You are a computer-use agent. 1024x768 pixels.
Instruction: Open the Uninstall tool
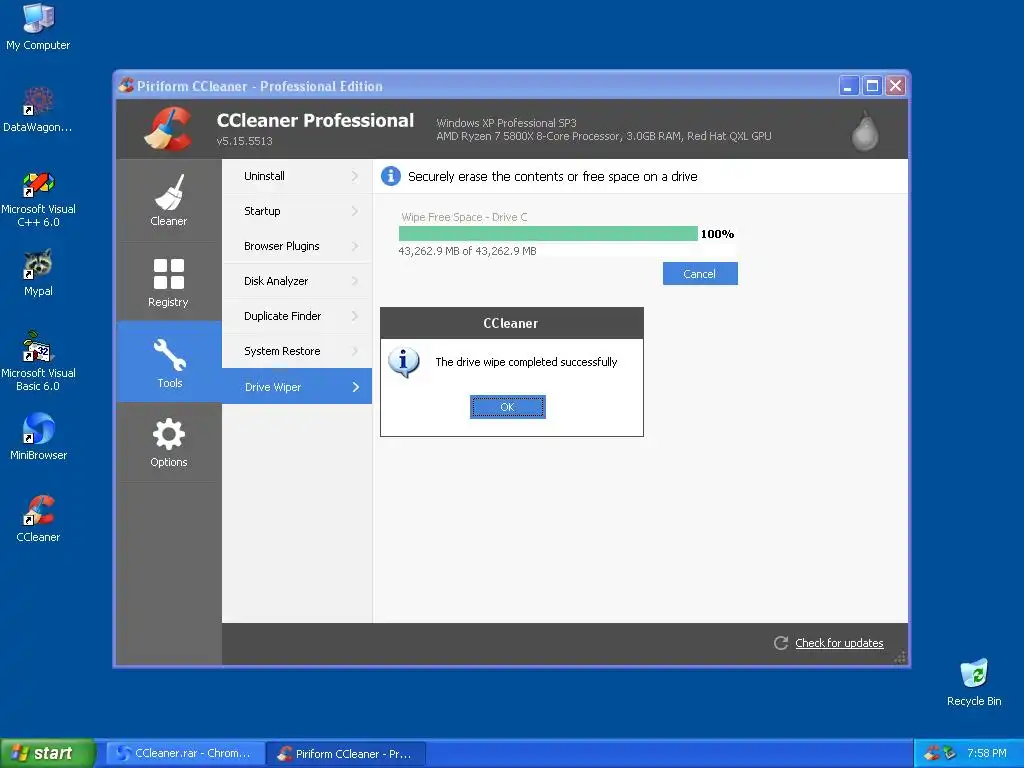tap(297, 176)
